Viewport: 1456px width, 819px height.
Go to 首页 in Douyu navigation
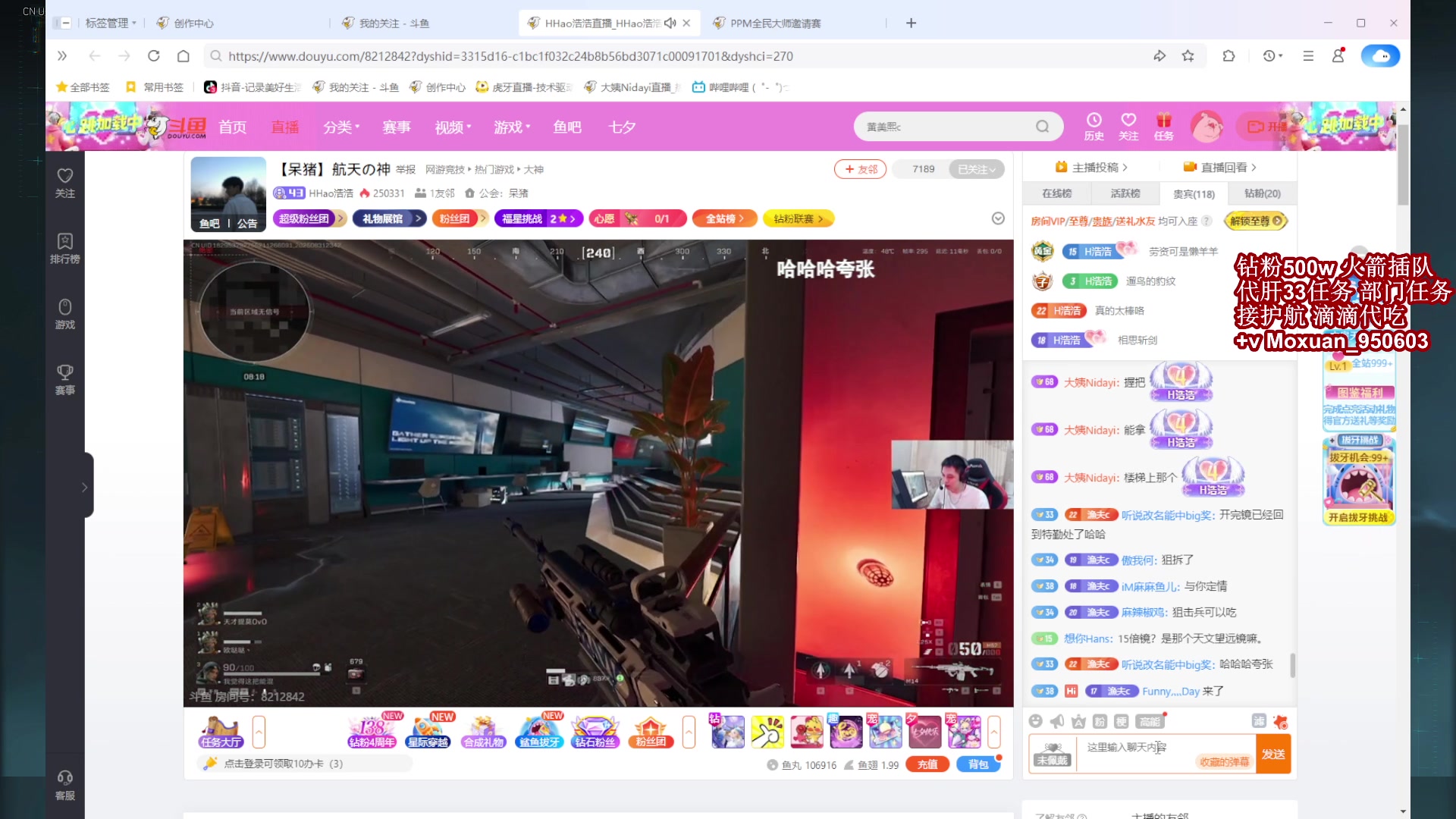point(232,127)
